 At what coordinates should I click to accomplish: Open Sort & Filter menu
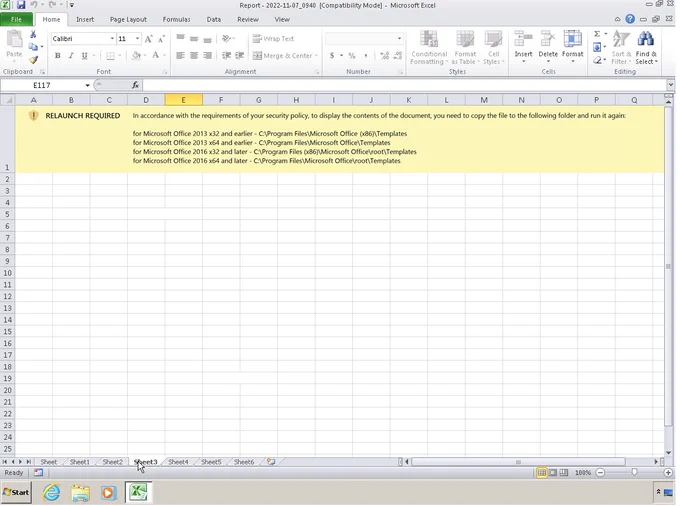(x=621, y=48)
